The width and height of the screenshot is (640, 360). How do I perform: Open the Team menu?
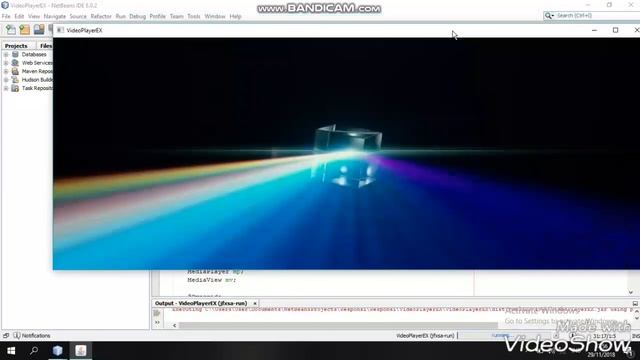tap(177, 16)
